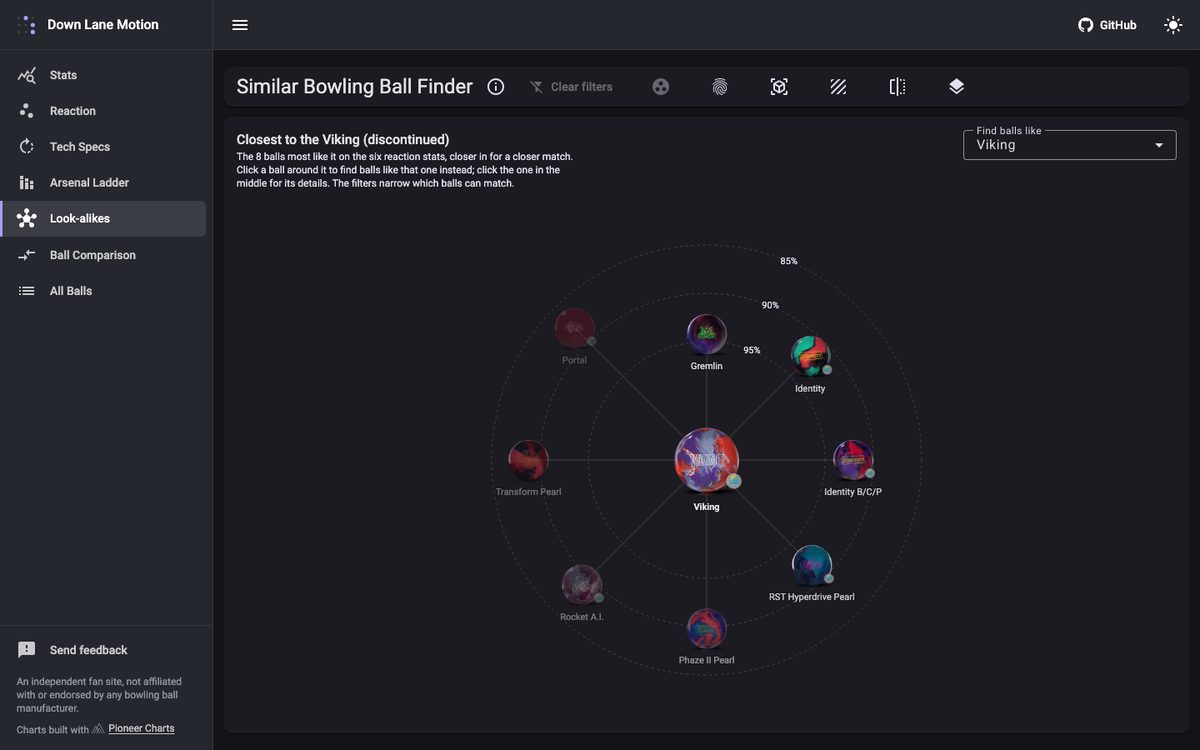Viewport: 1200px width, 750px height.
Task: Select the Look-alikes sidebar item
Action: pyautogui.click(x=103, y=219)
